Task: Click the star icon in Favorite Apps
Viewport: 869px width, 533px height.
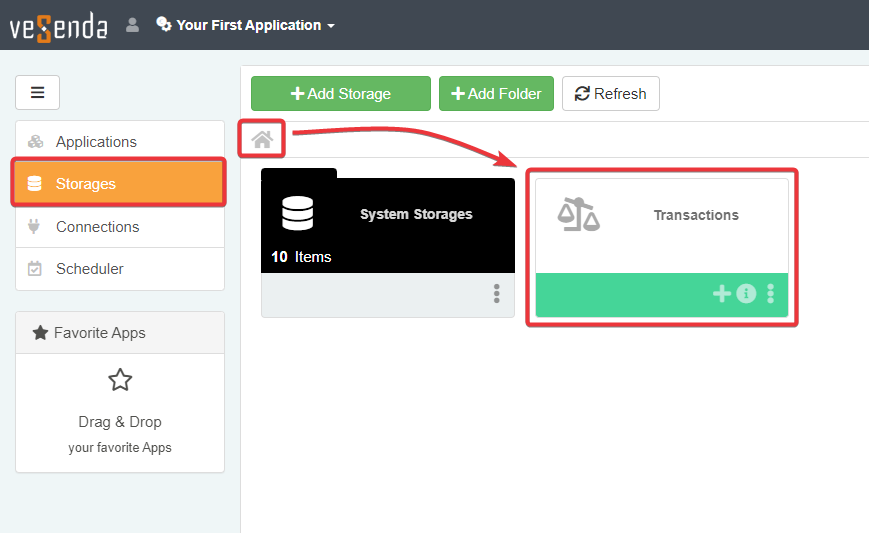Action: (x=120, y=380)
